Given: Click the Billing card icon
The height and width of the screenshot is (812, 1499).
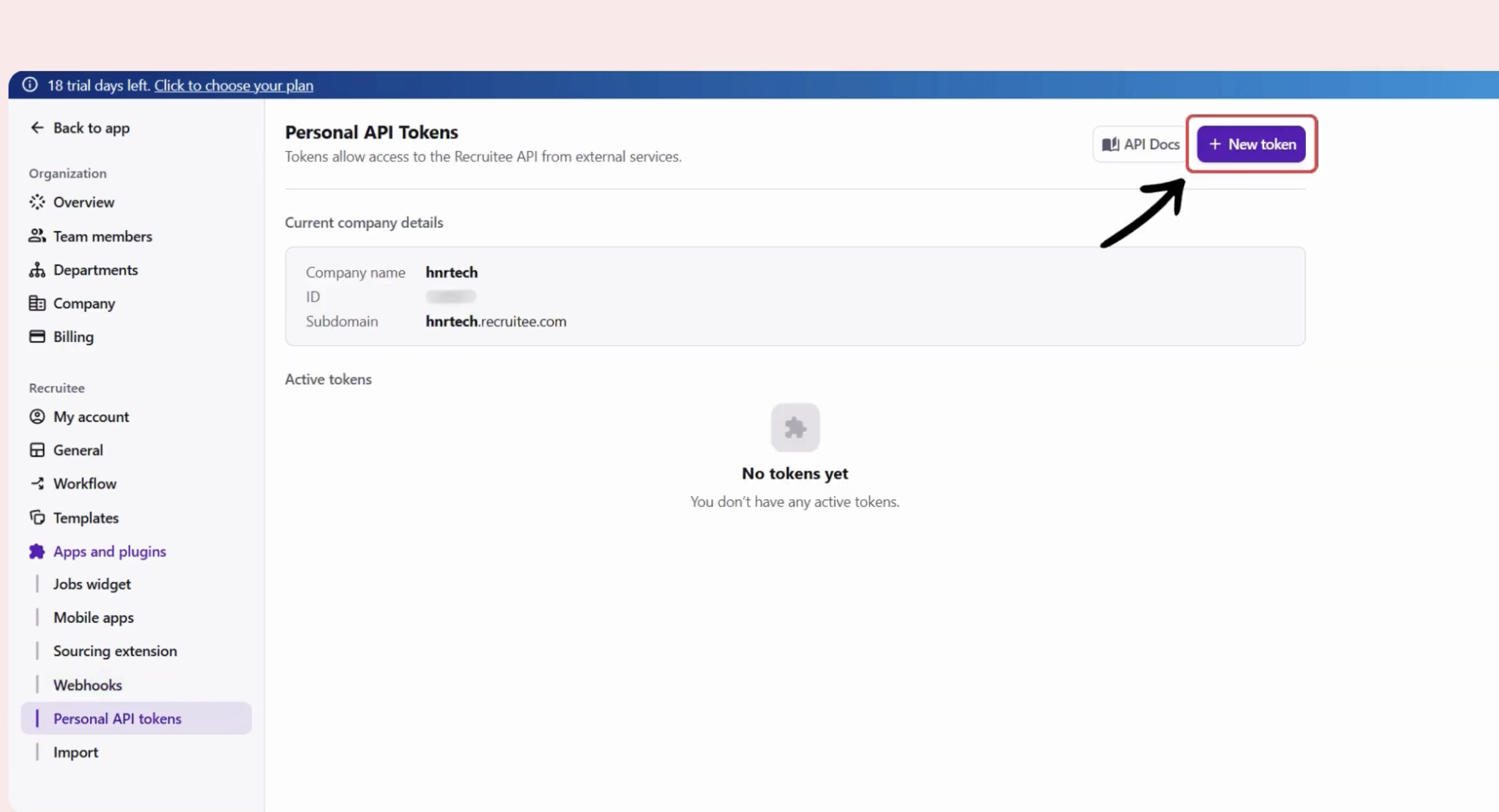Looking at the screenshot, I should pyautogui.click(x=36, y=337).
